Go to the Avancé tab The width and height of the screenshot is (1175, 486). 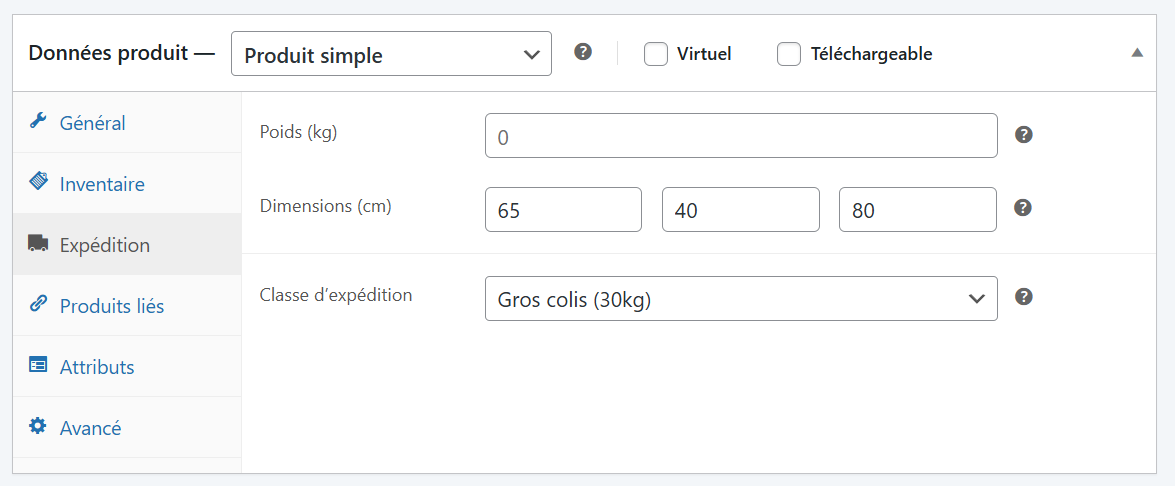pos(90,428)
